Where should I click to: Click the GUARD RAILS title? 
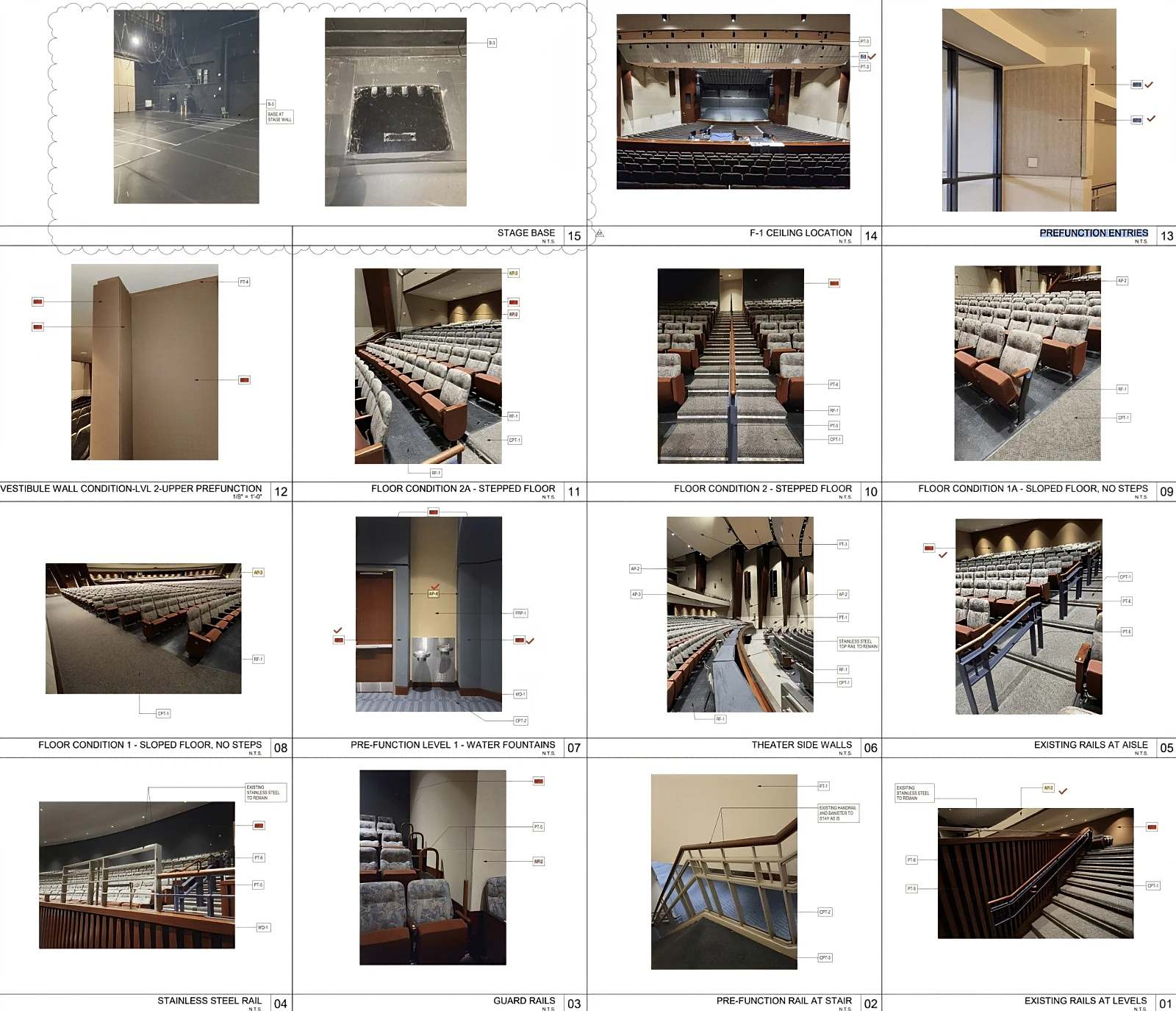pos(524,1001)
